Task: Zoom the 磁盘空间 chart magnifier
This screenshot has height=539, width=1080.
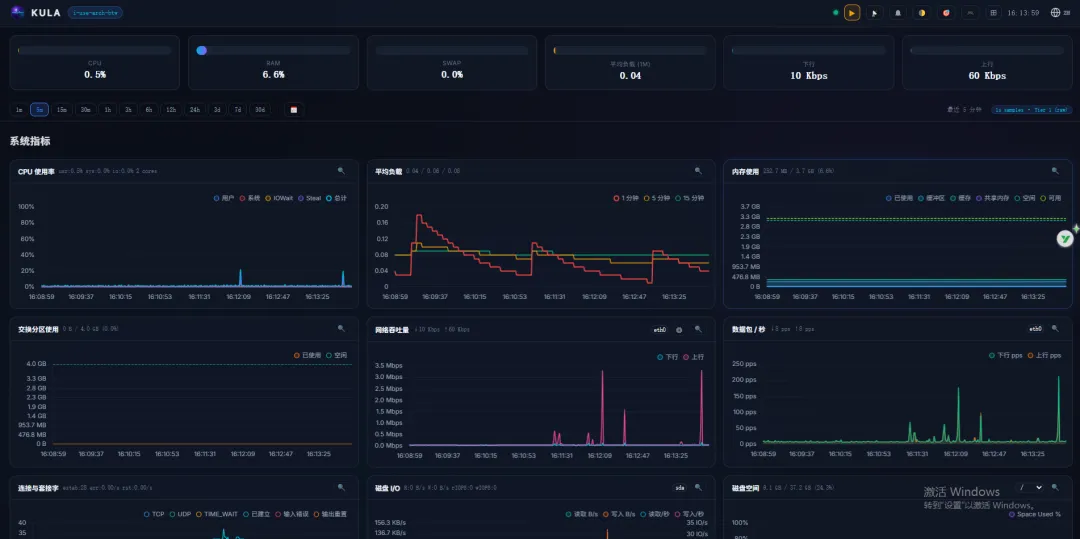Action: click(x=1055, y=487)
